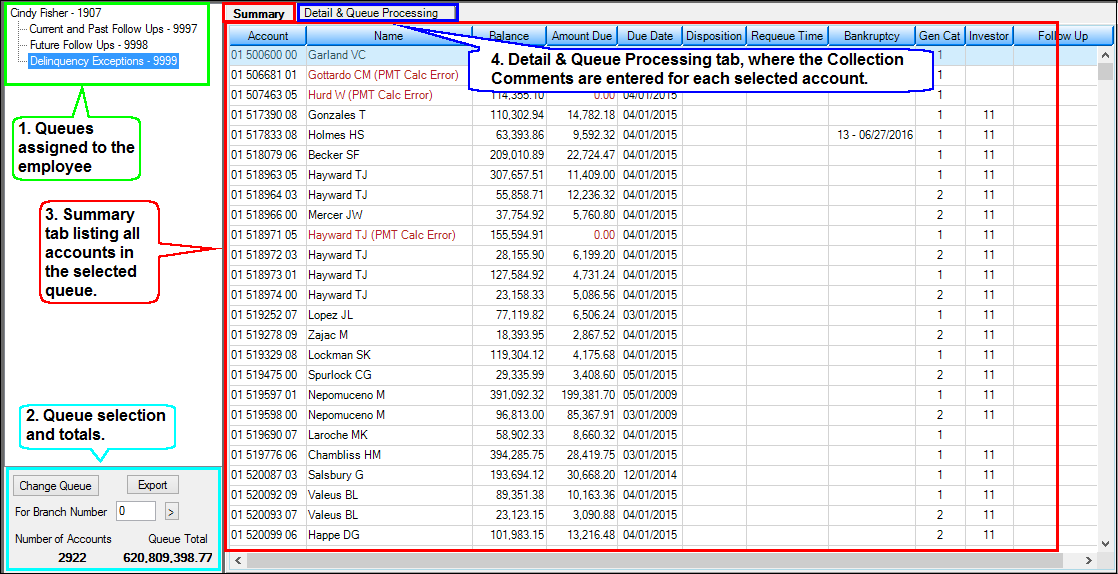Select Hayward TJ (PMT Calc Error) row
Viewport: 1118px width, 574px height.
663,234
